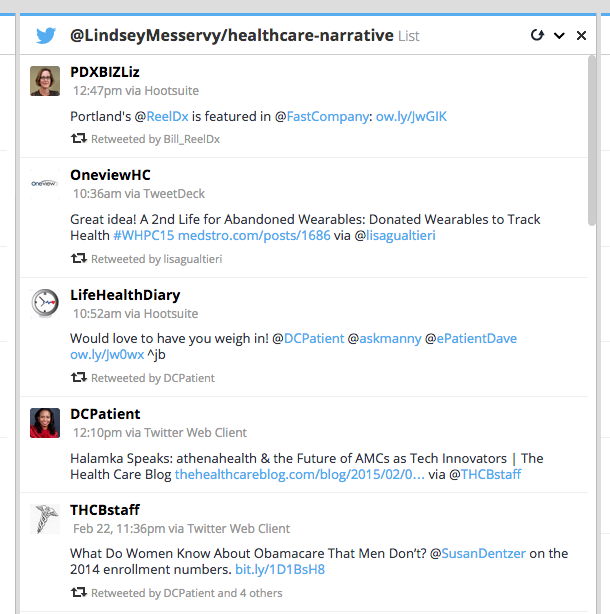Click 'Feb 22, 11:36pm' timestamp
610x614 pixels.
tap(119, 529)
